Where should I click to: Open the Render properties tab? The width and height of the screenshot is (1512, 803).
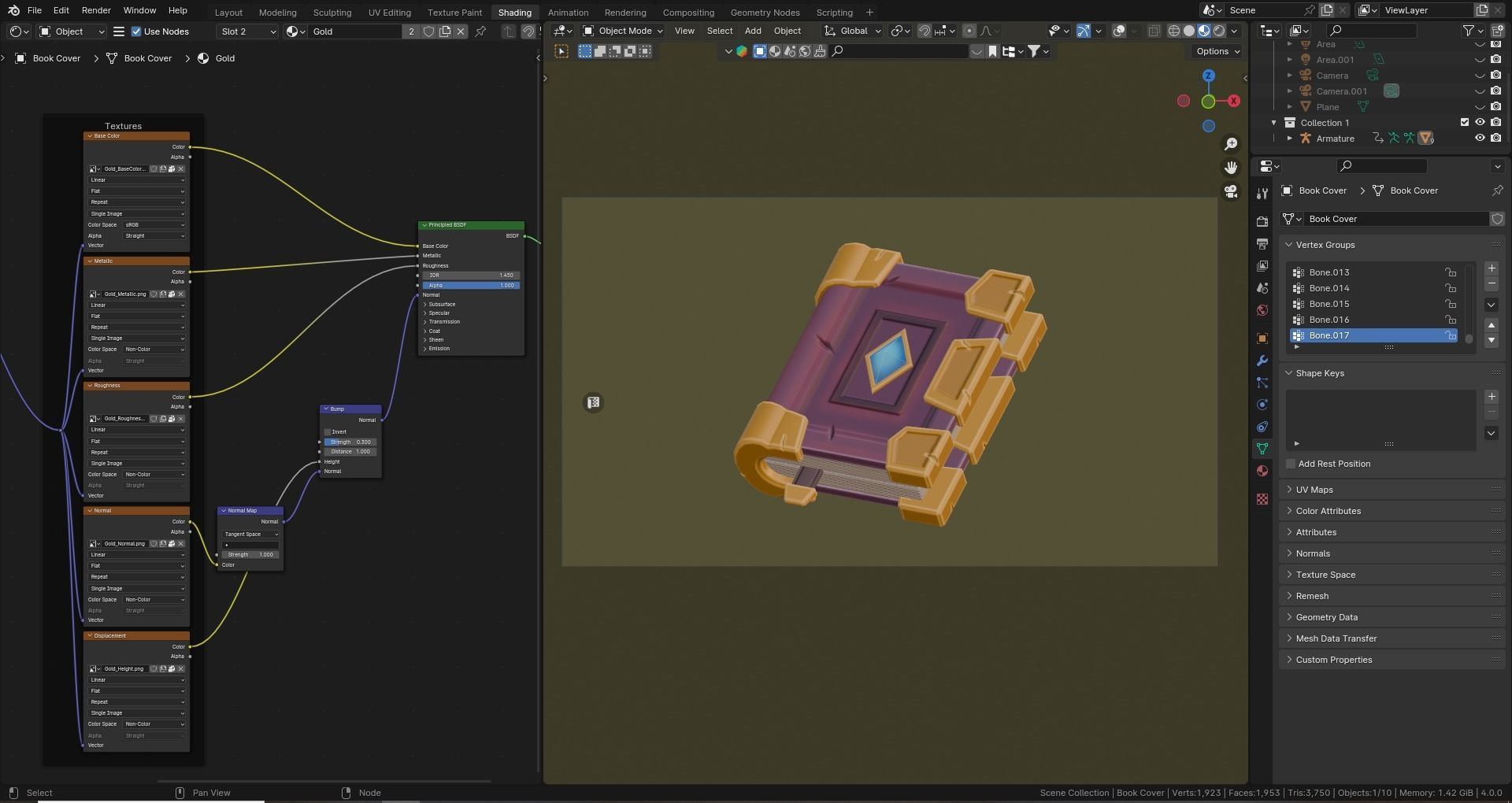coord(1262,222)
